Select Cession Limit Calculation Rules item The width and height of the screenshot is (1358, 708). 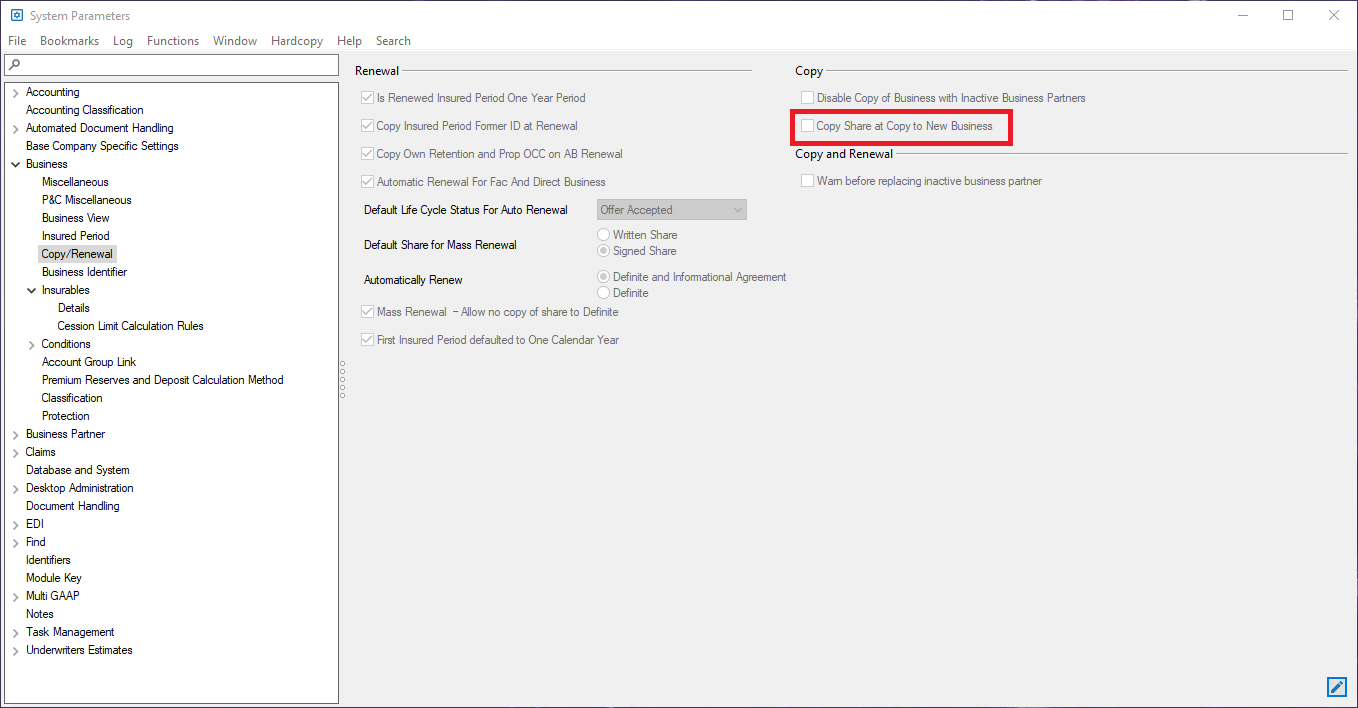(x=130, y=326)
